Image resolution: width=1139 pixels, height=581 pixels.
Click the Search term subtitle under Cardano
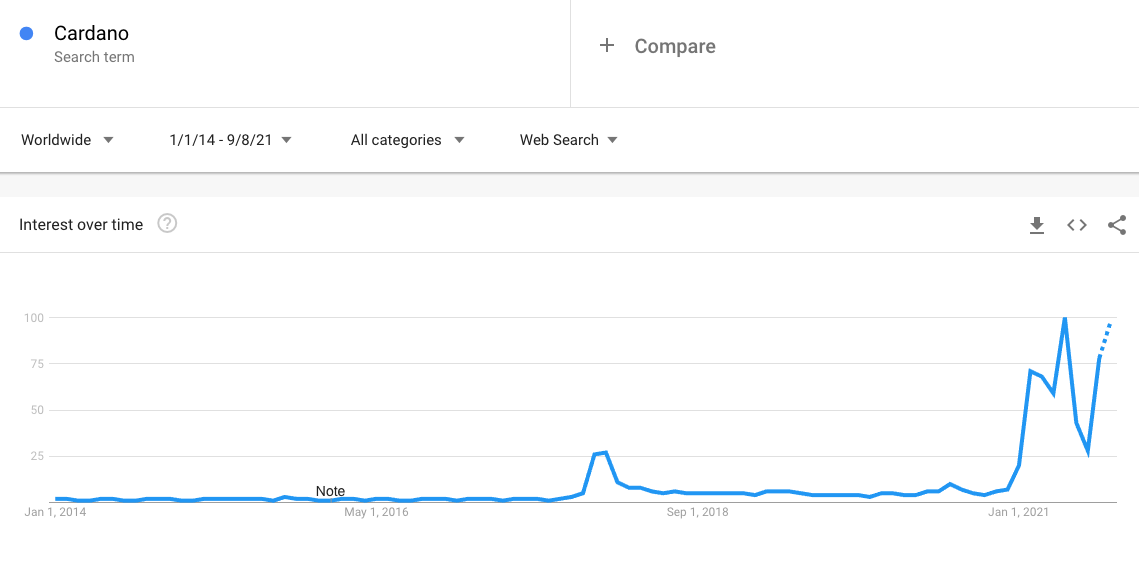94,57
